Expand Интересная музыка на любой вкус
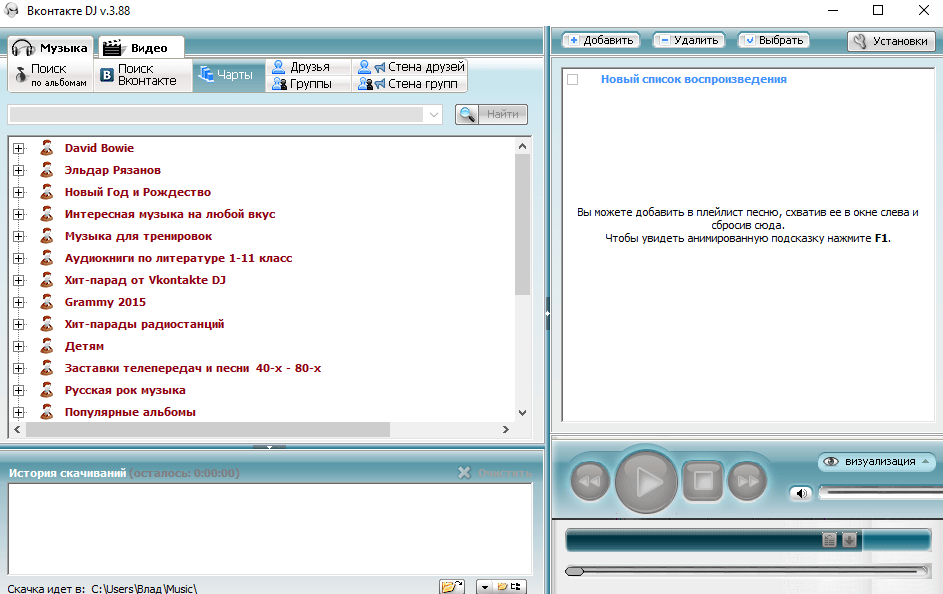943x594 pixels. click(19, 215)
